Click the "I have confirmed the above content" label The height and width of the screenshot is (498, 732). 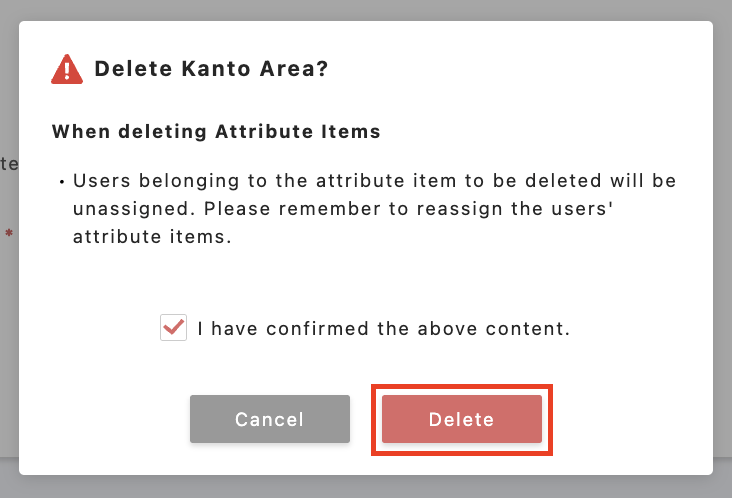[x=383, y=328]
